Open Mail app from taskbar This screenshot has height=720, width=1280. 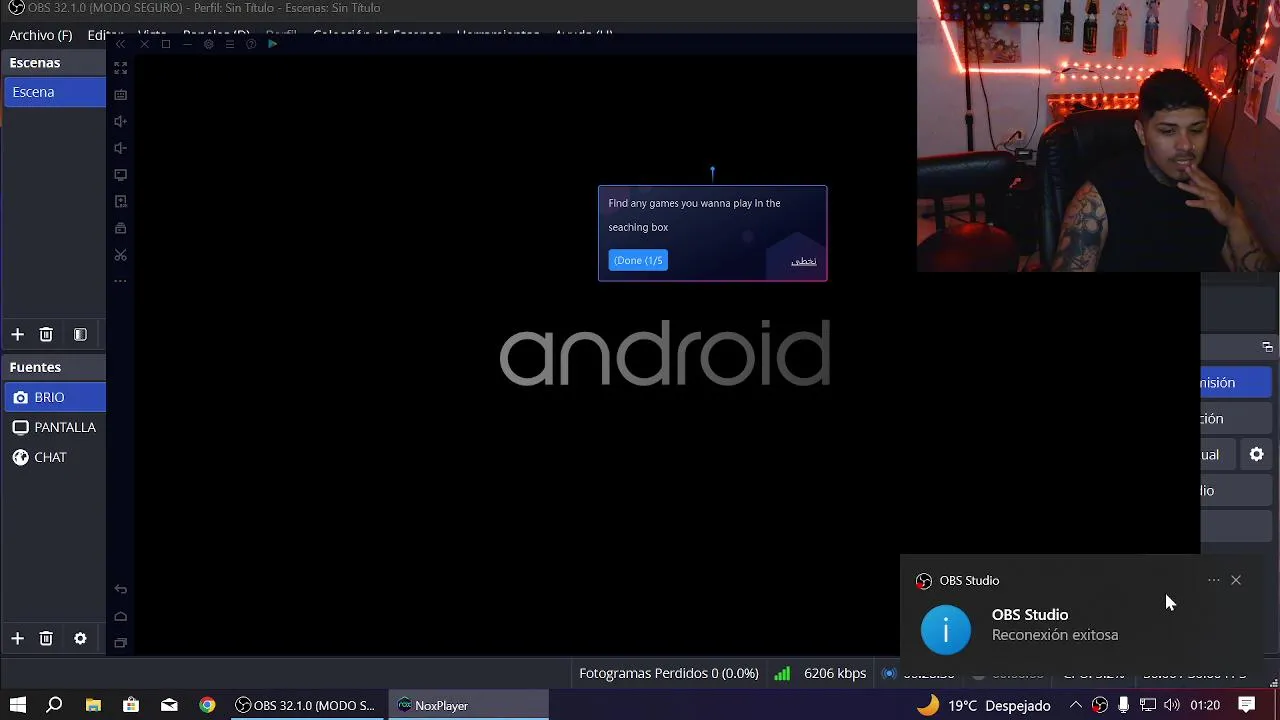(x=169, y=705)
